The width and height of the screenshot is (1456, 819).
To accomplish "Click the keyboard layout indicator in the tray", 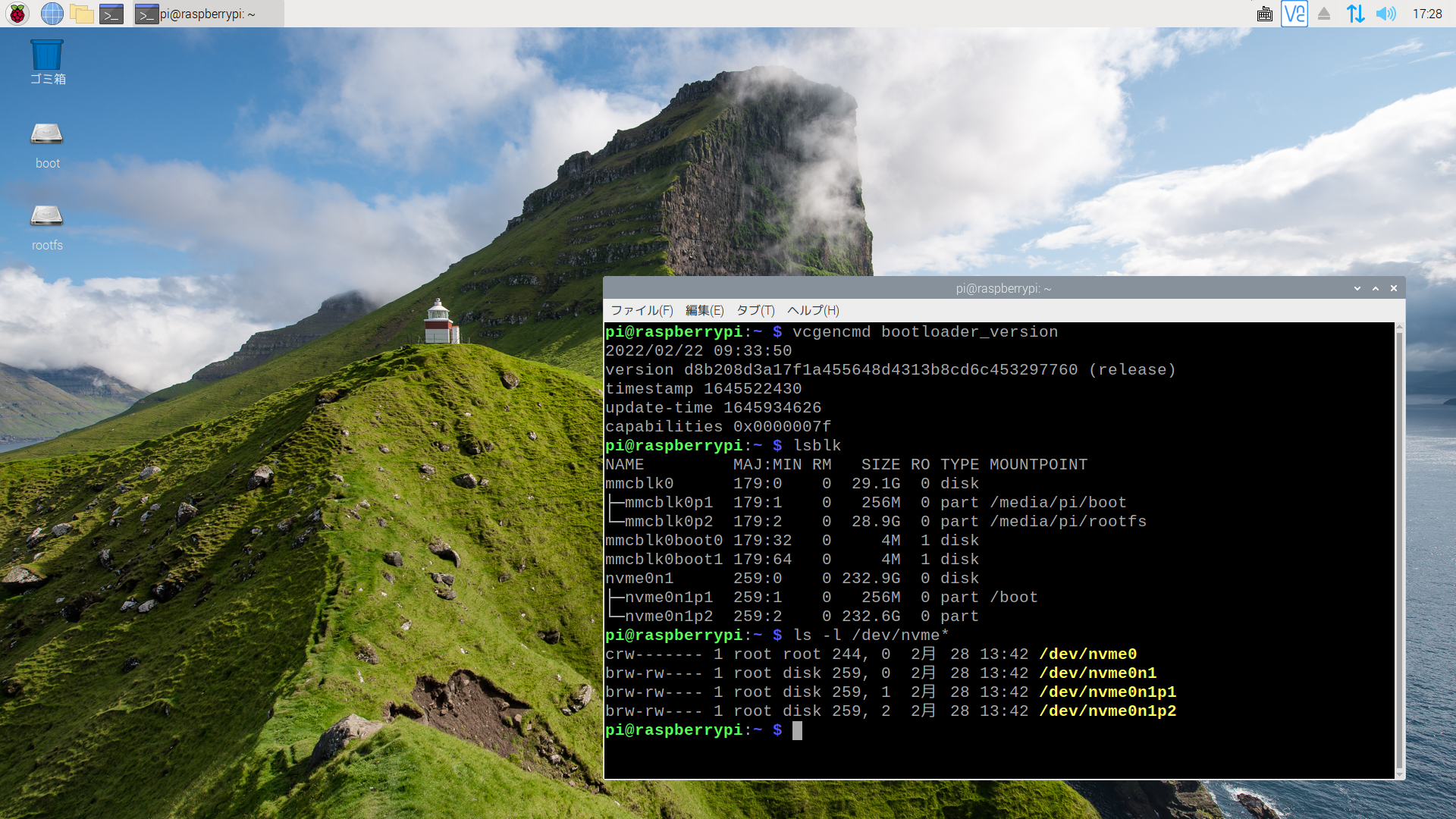I will coord(1264,14).
